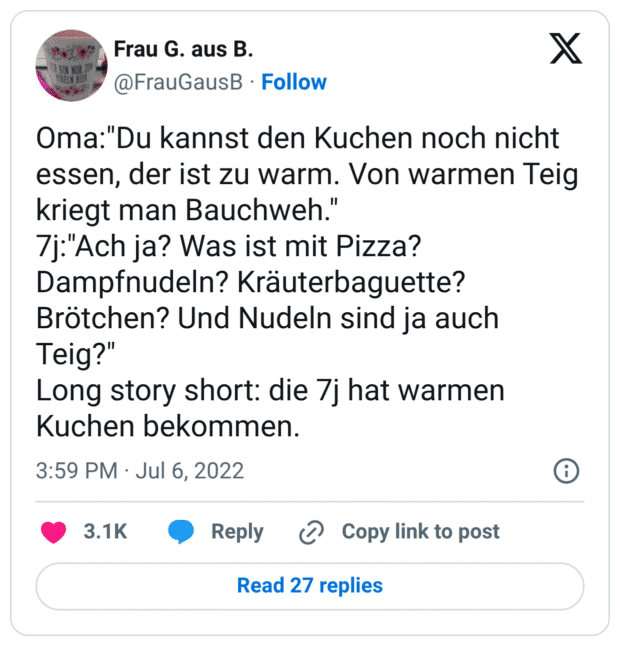The height and width of the screenshot is (646, 620).
Task: Like the post with the heart icon
Action: [53, 532]
